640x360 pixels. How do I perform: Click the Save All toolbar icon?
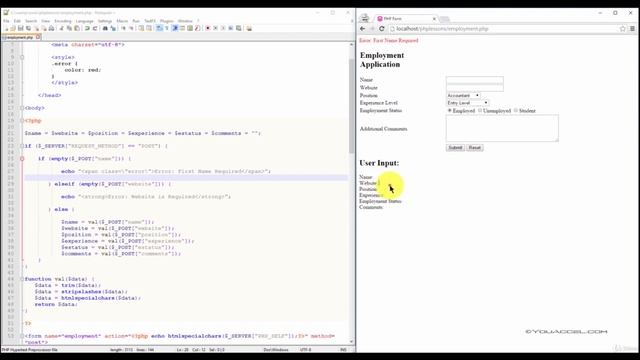[28, 28]
